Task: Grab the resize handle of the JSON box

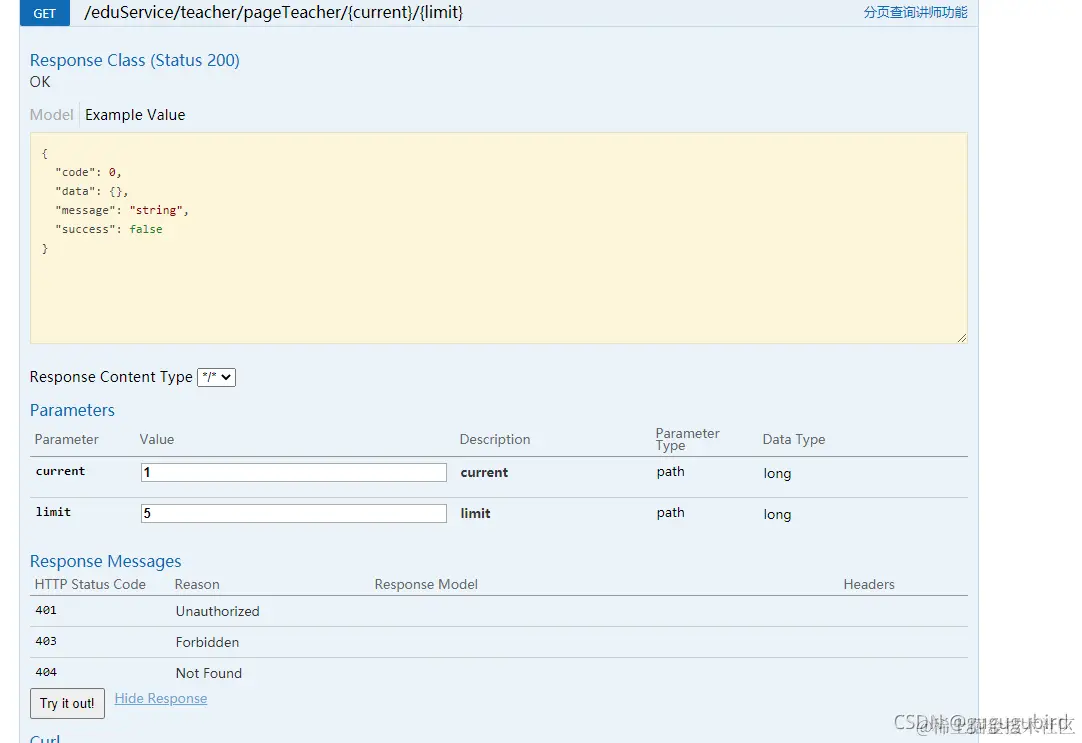Action: (962, 338)
